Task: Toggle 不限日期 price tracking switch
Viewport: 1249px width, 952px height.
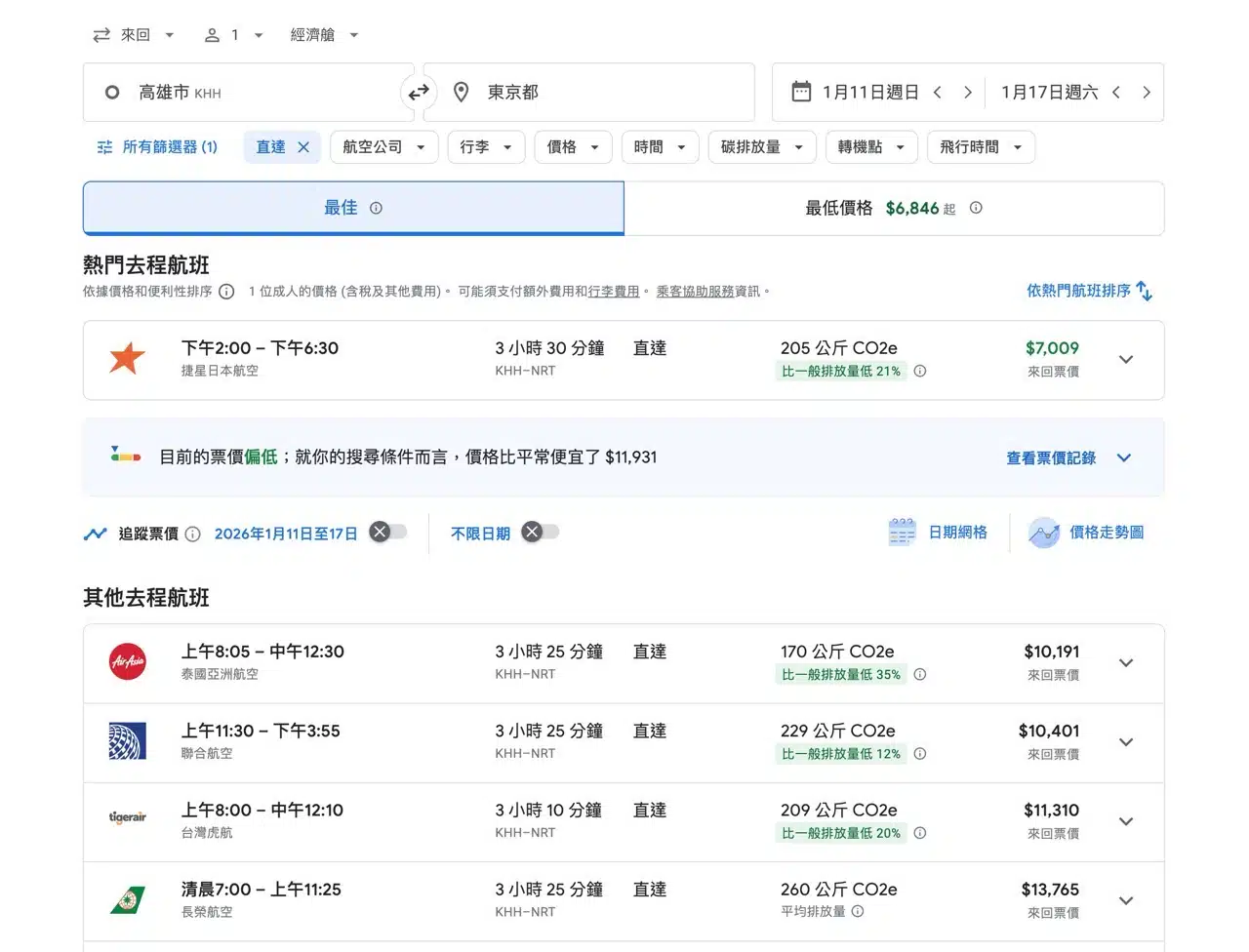Action: [540, 532]
